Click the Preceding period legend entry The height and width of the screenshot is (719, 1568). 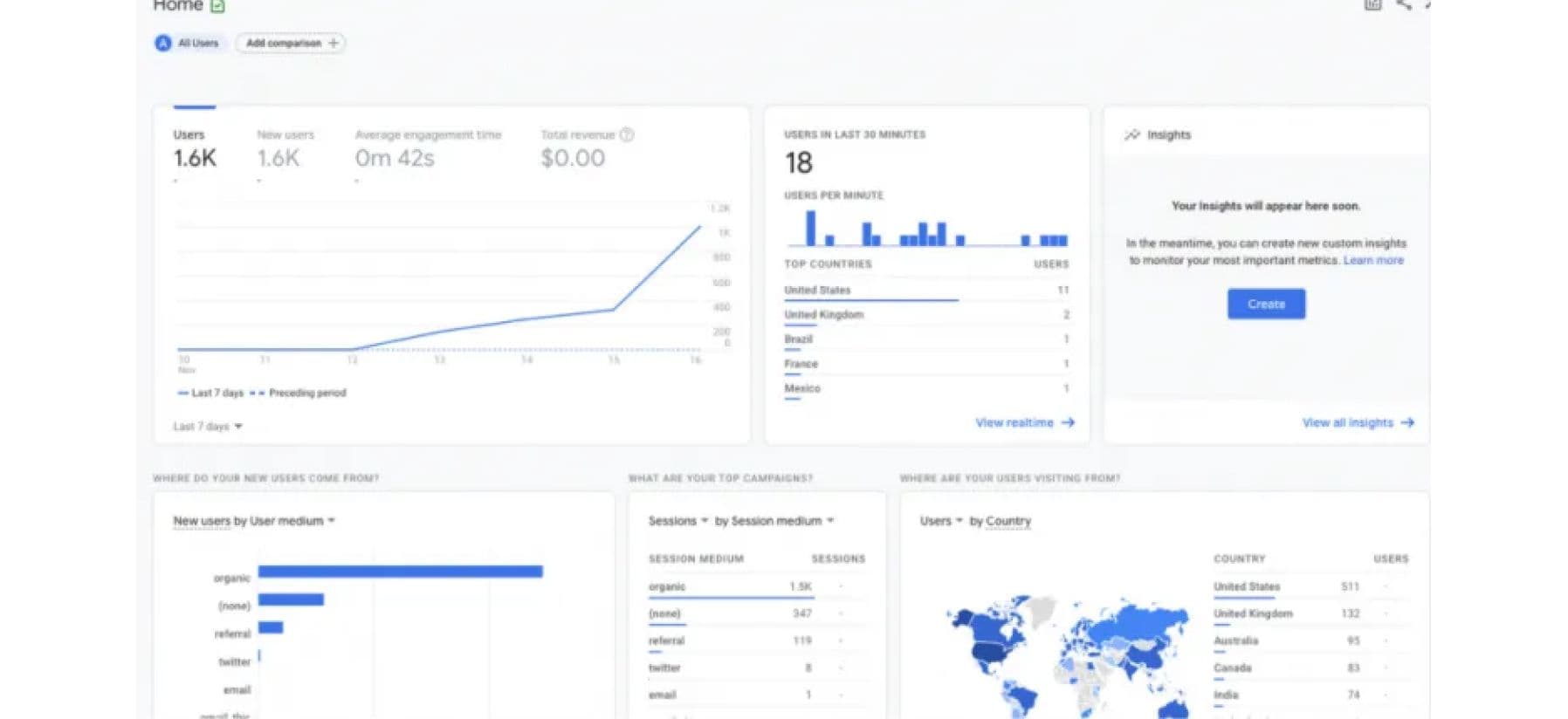point(298,393)
